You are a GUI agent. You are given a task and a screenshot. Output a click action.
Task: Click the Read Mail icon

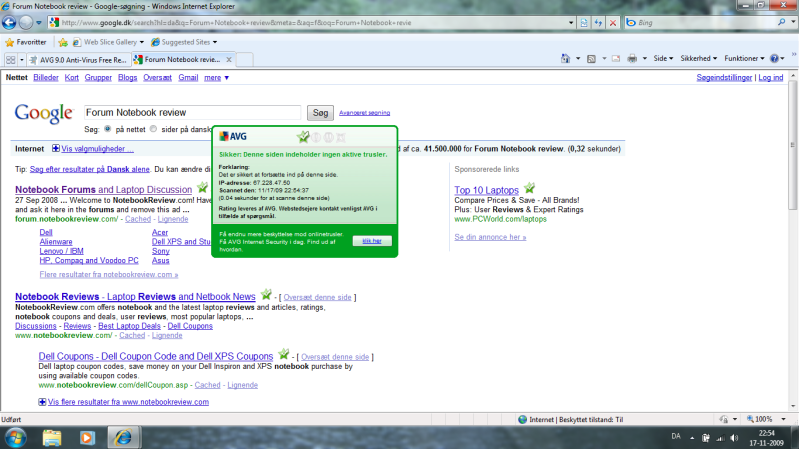(616, 59)
